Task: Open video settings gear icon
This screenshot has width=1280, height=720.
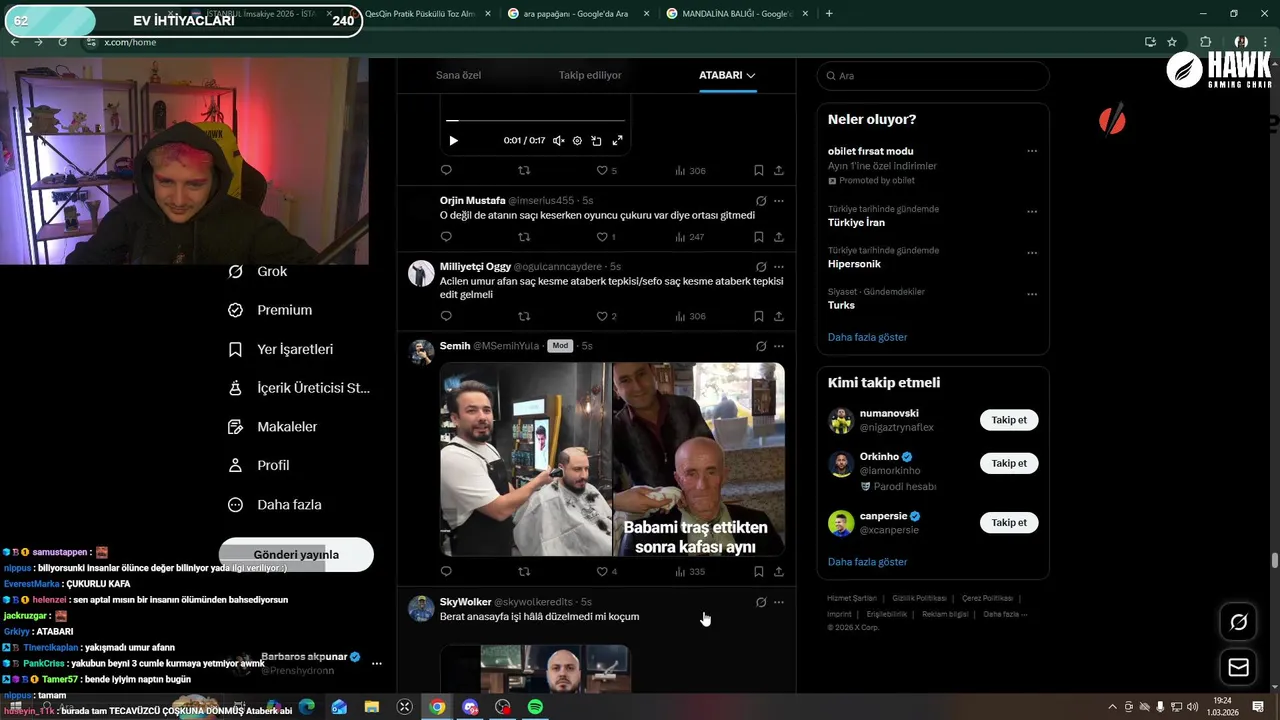Action: click(x=577, y=141)
